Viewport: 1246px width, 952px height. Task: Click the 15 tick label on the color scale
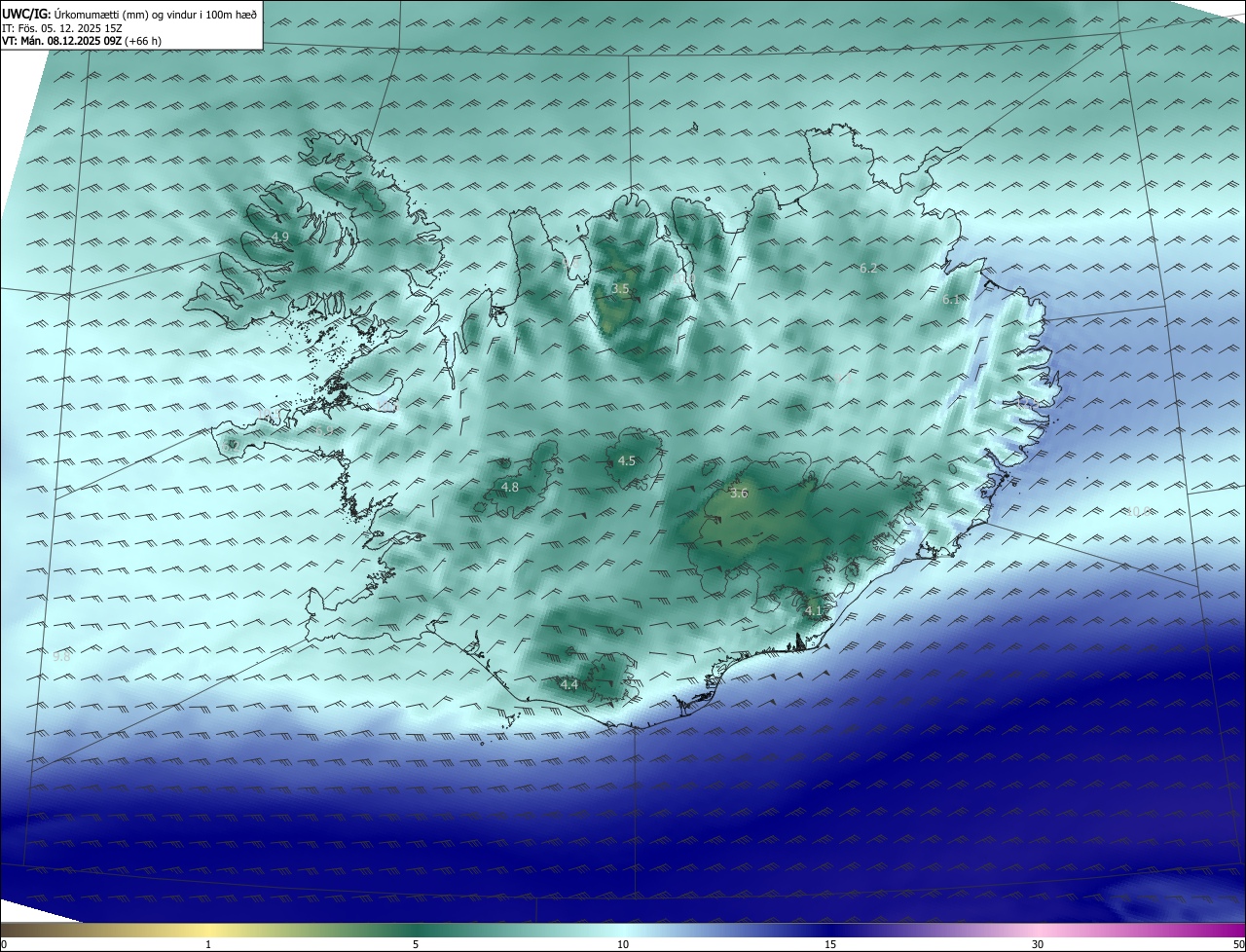pyautogui.click(x=830, y=944)
